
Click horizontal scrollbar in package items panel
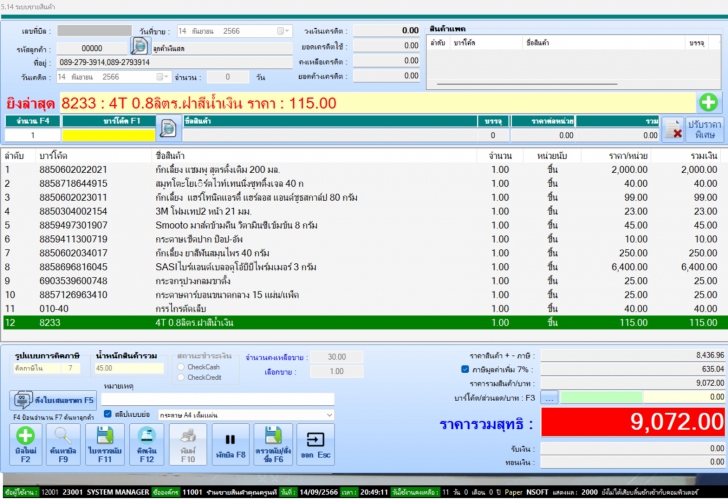click(x=527, y=84)
